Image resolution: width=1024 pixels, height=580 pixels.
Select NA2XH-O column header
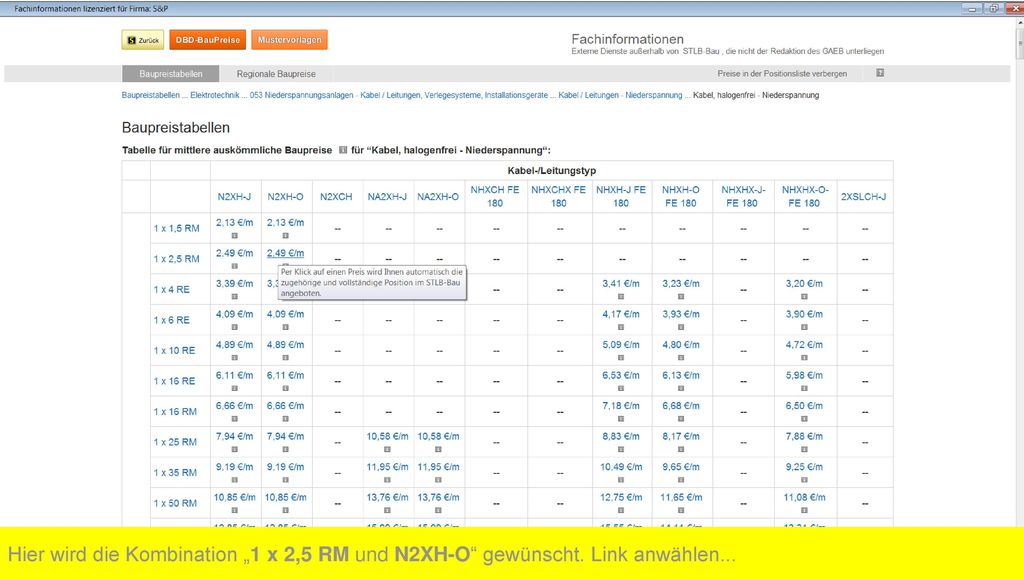tap(438, 197)
